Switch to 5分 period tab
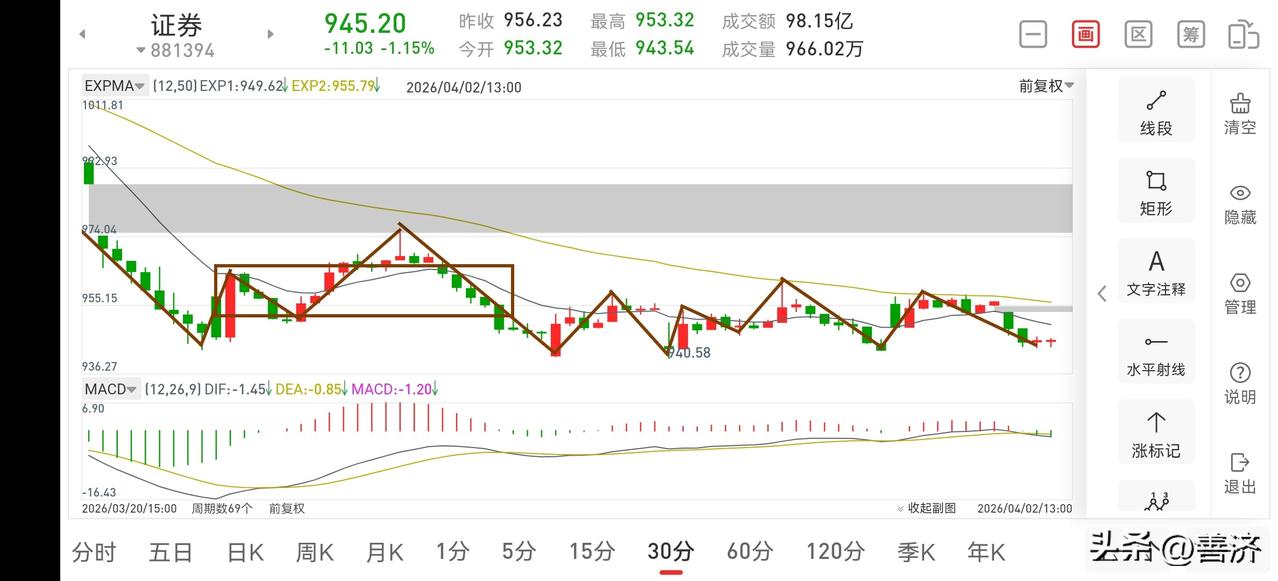The height and width of the screenshot is (581, 1278). pyautogui.click(x=520, y=551)
